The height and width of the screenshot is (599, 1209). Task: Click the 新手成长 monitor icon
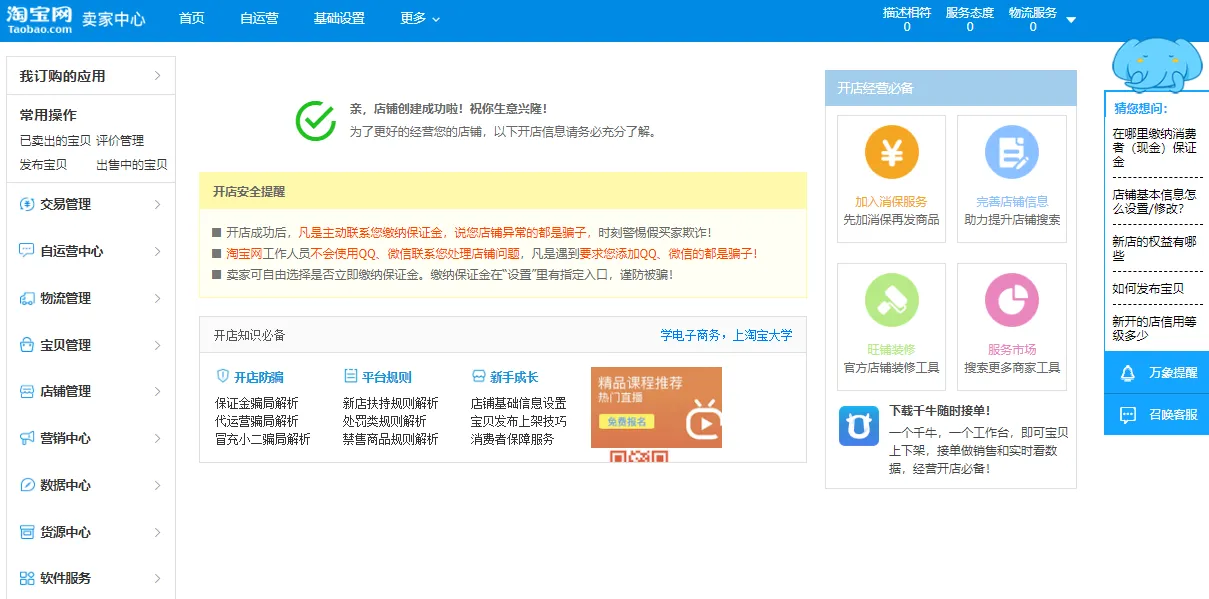click(478, 376)
